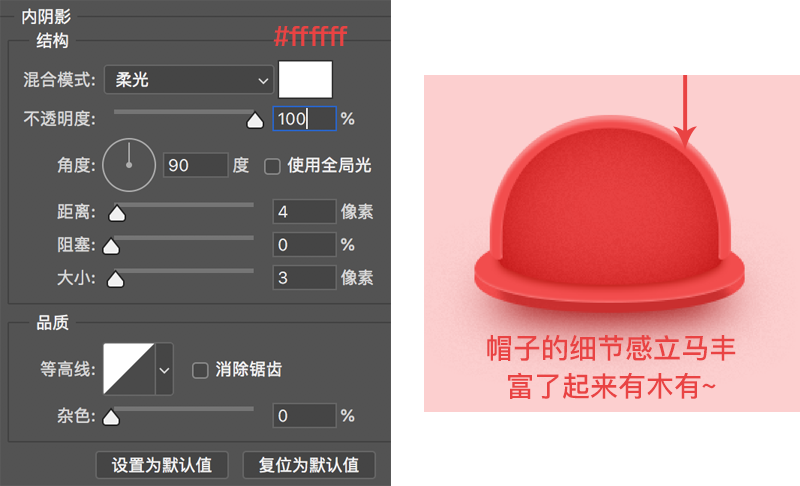Click the 不透明度 slider handle

[255, 121]
